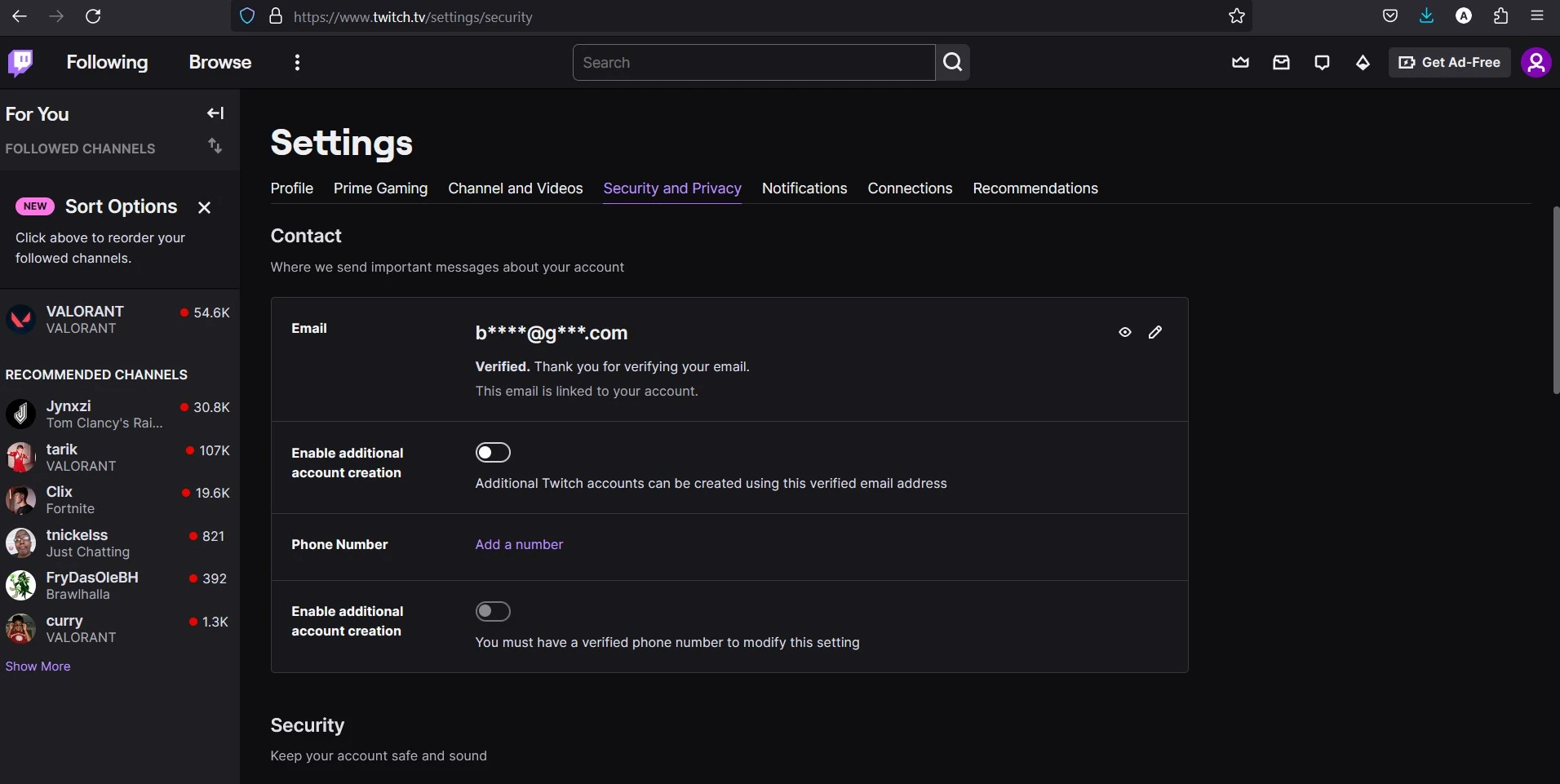Image resolution: width=1560 pixels, height=784 pixels.
Task: Click the tarik channel avatar
Action: pos(21,458)
